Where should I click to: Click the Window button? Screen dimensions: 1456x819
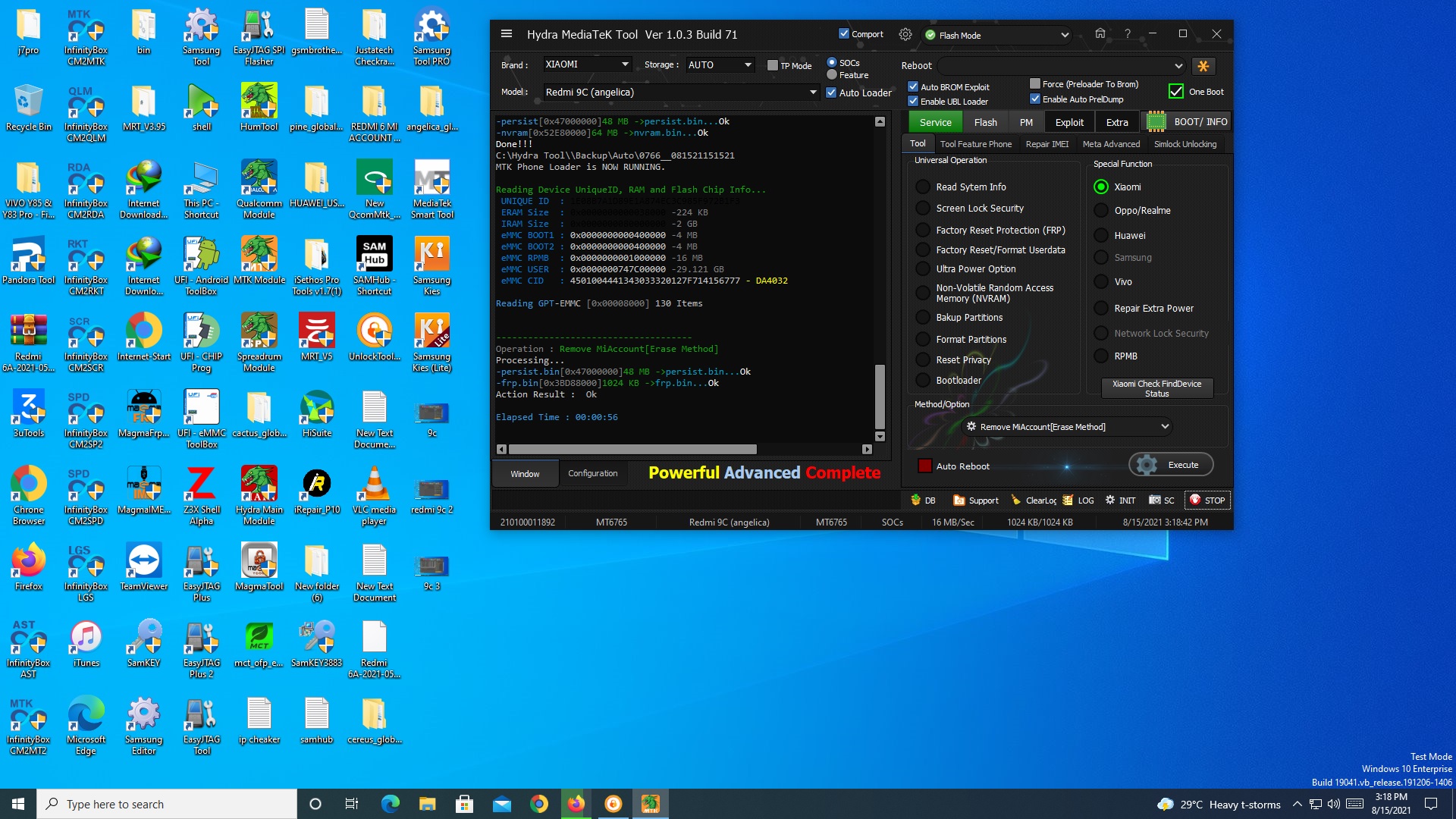click(525, 474)
